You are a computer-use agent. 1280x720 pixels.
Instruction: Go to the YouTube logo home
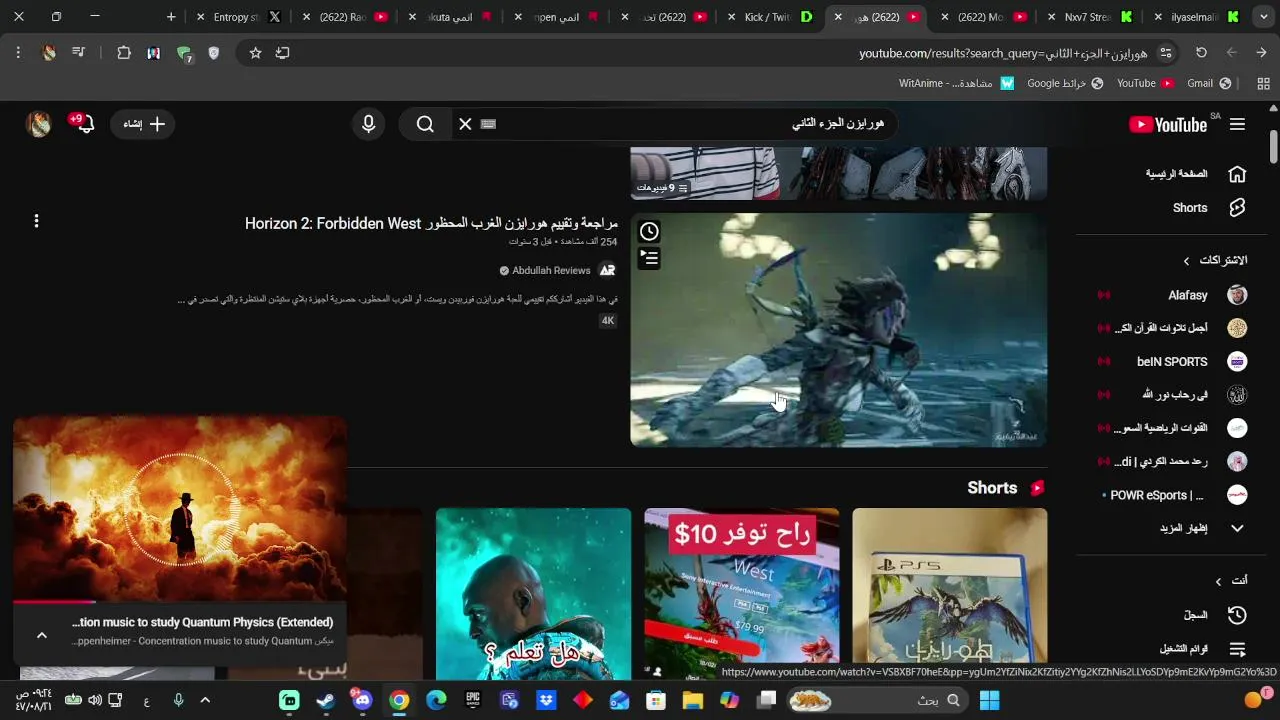click(x=1168, y=124)
